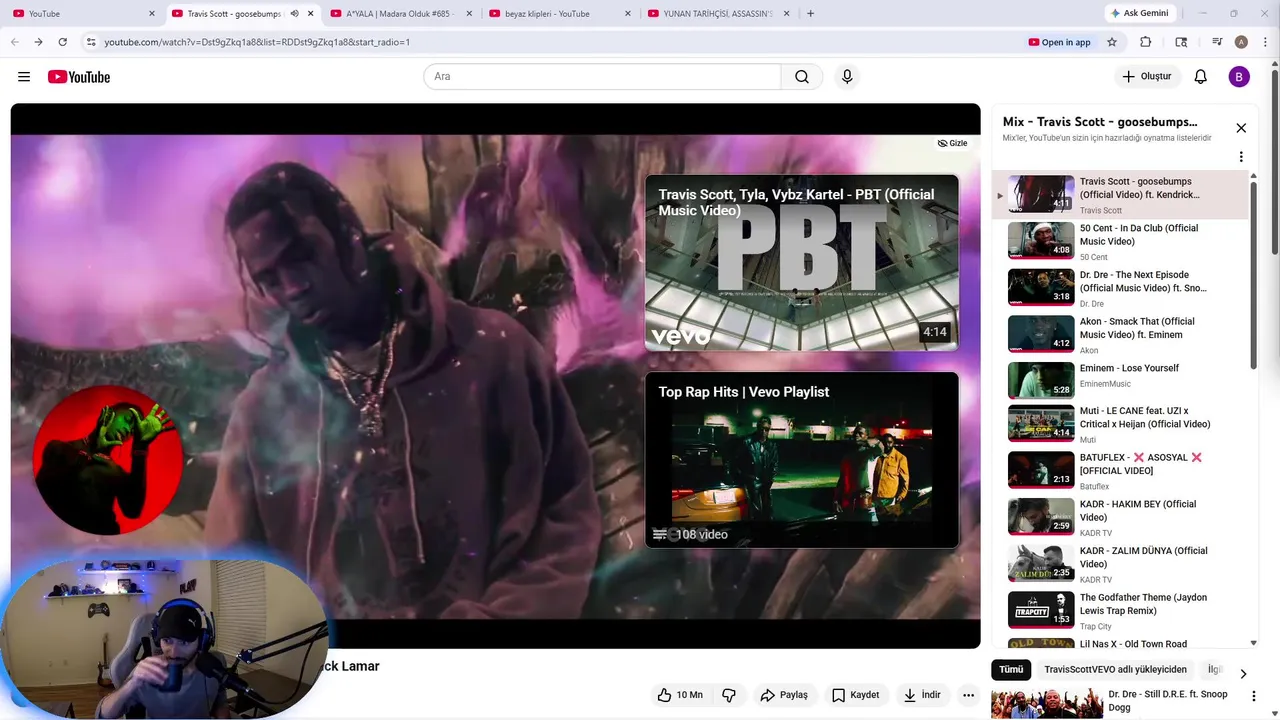Play Lil Nas X Old Town Road
Screen dimensions: 1280x720
[1120, 643]
